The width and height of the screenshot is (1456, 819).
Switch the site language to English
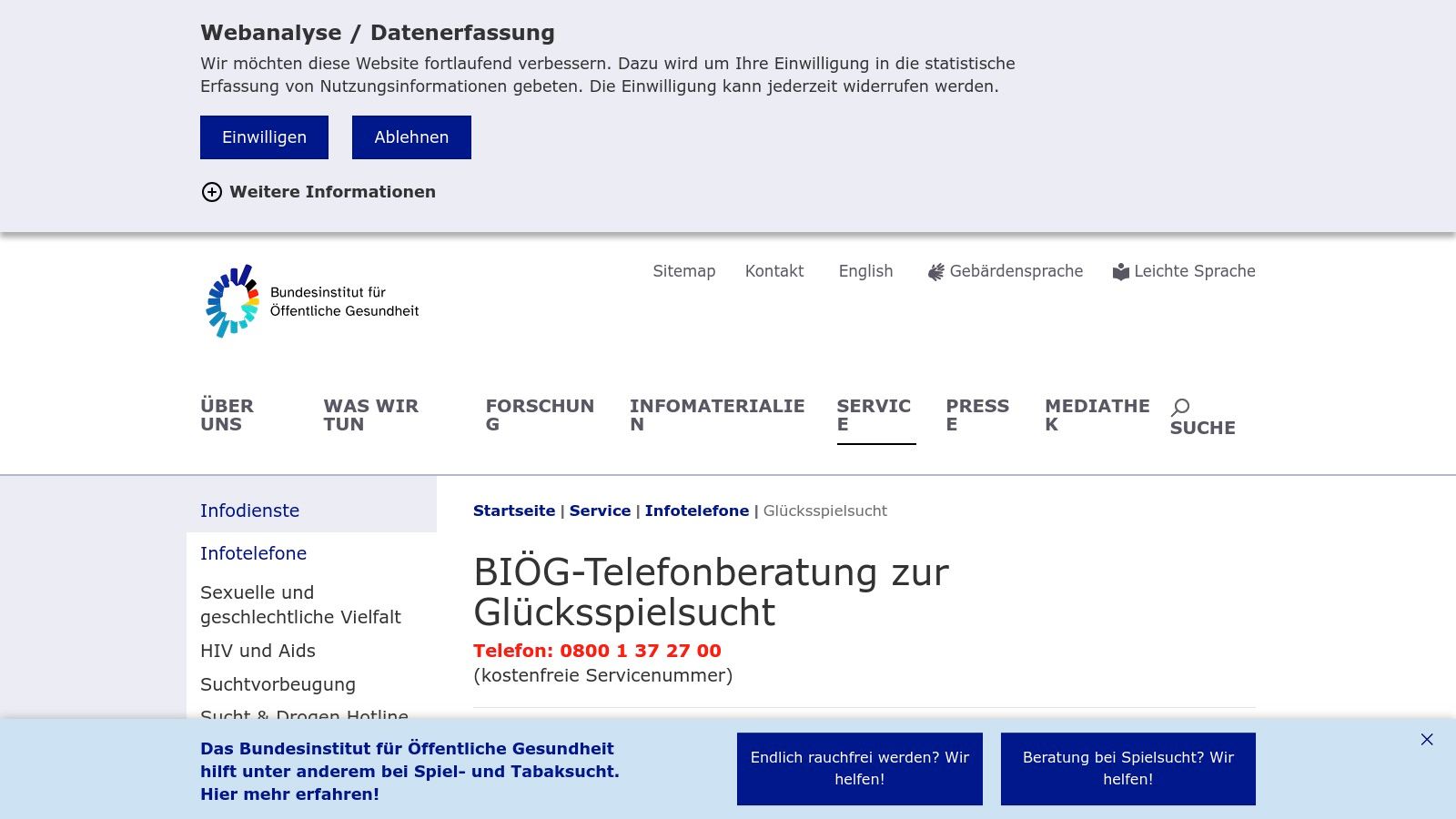[x=865, y=270]
